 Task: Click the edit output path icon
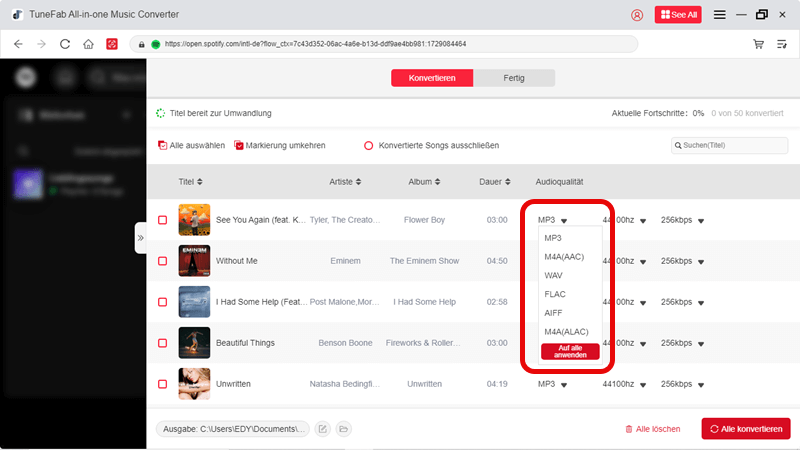coord(322,429)
